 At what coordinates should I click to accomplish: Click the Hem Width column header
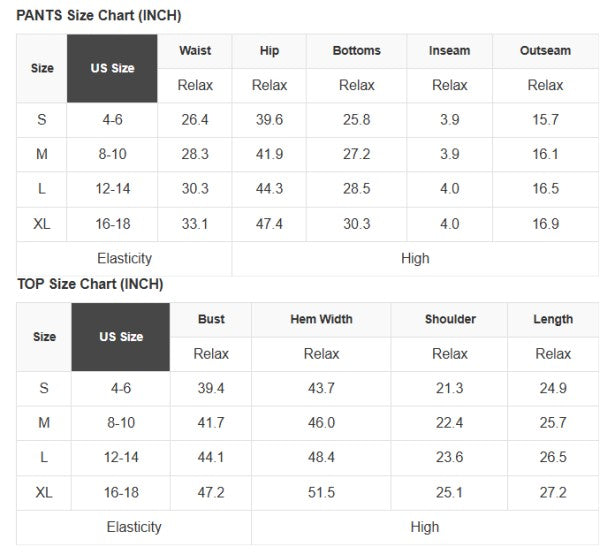click(321, 319)
